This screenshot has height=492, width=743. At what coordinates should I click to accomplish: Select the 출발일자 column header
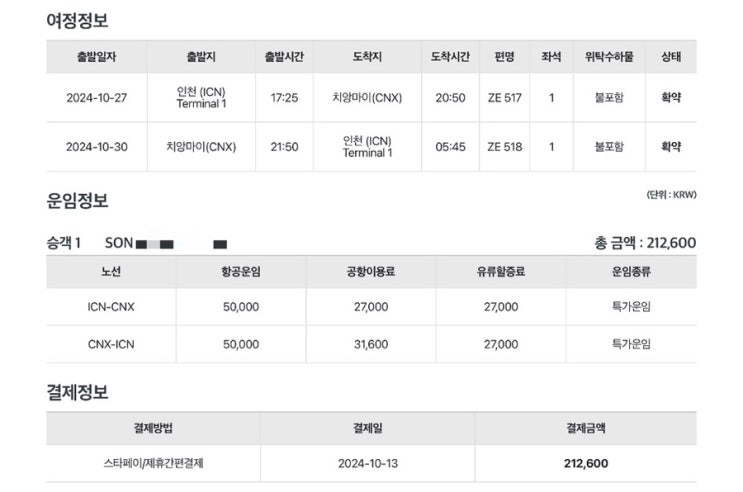pyautogui.click(x=96, y=57)
